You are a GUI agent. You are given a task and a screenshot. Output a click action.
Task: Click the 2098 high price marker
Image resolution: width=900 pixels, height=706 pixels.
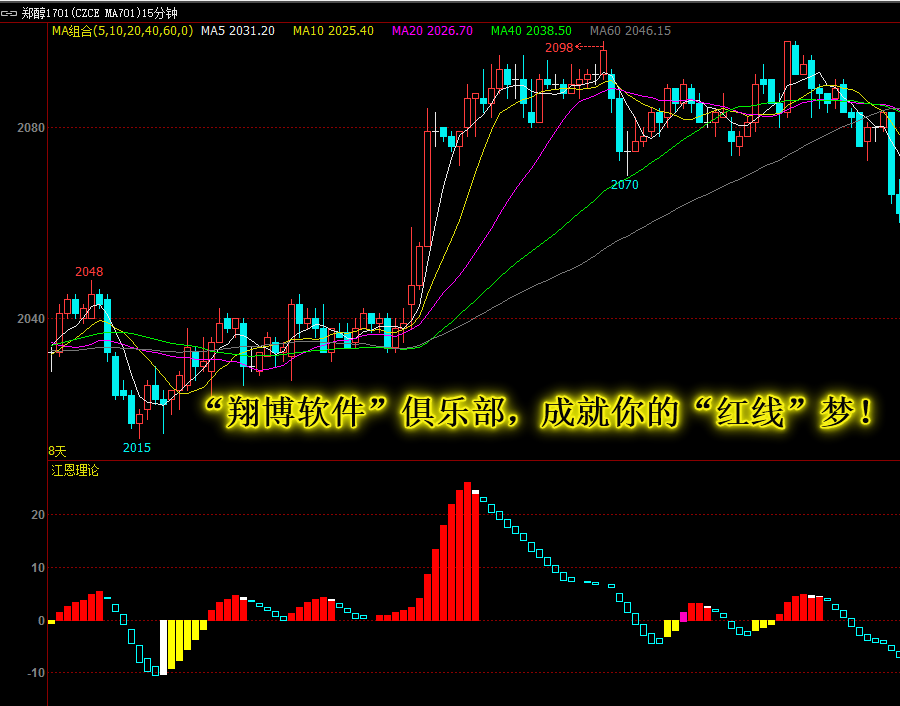(x=559, y=48)
